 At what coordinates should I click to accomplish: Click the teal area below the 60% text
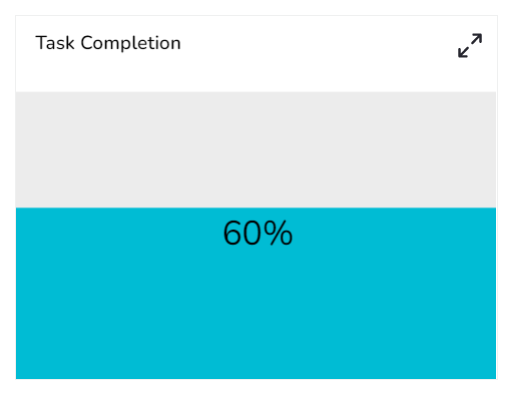click(x=258, y=313)
